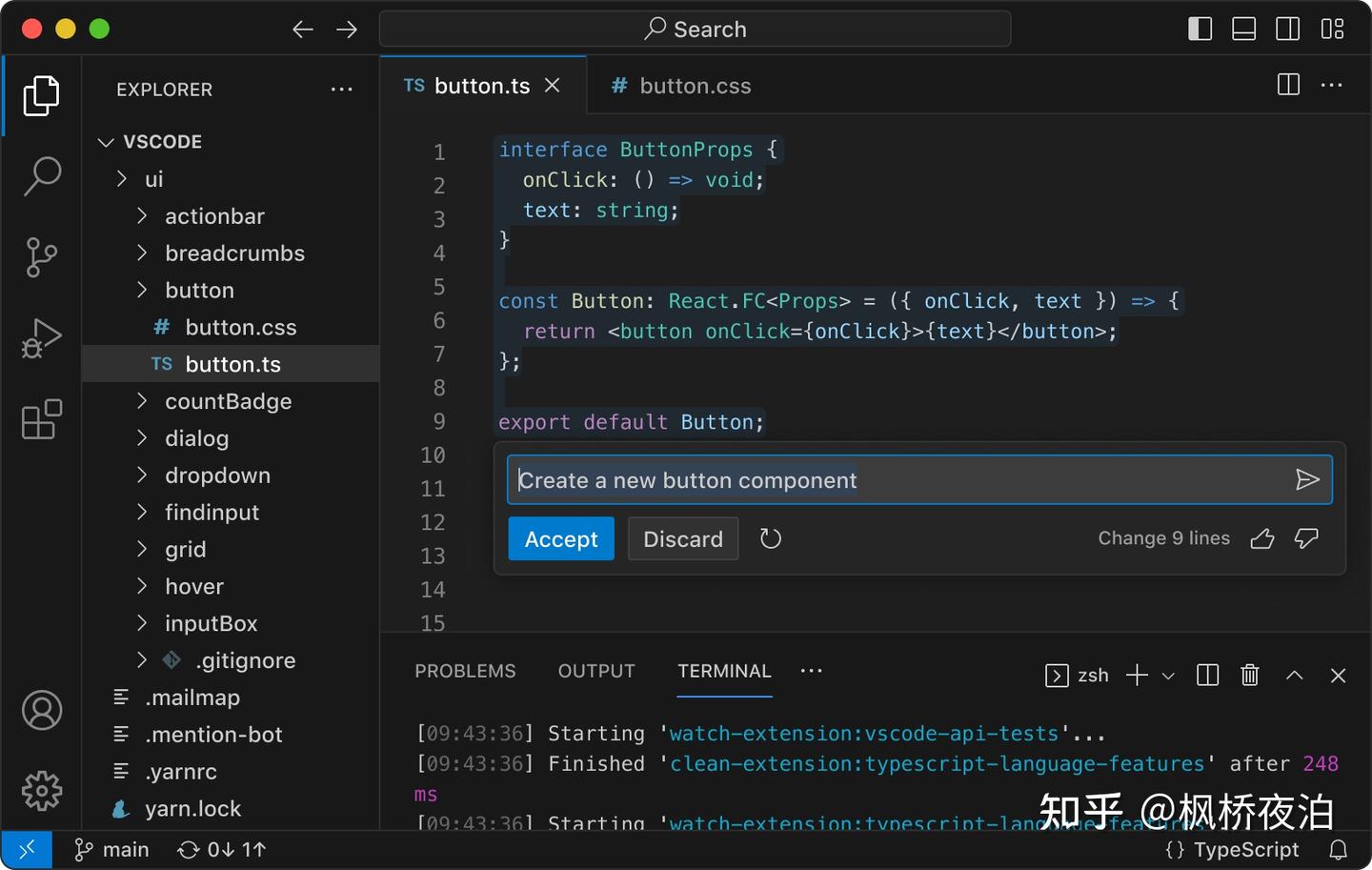Select the zsh terminal instance
Viewport: 1372px width, 870px height.
(x=1078, y=676)
